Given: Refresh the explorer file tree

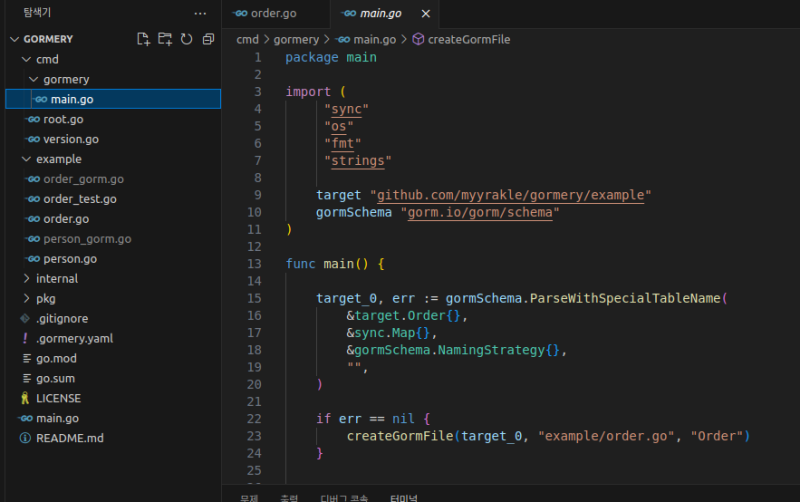Looking at the screenshot, I should click(186, 39).
